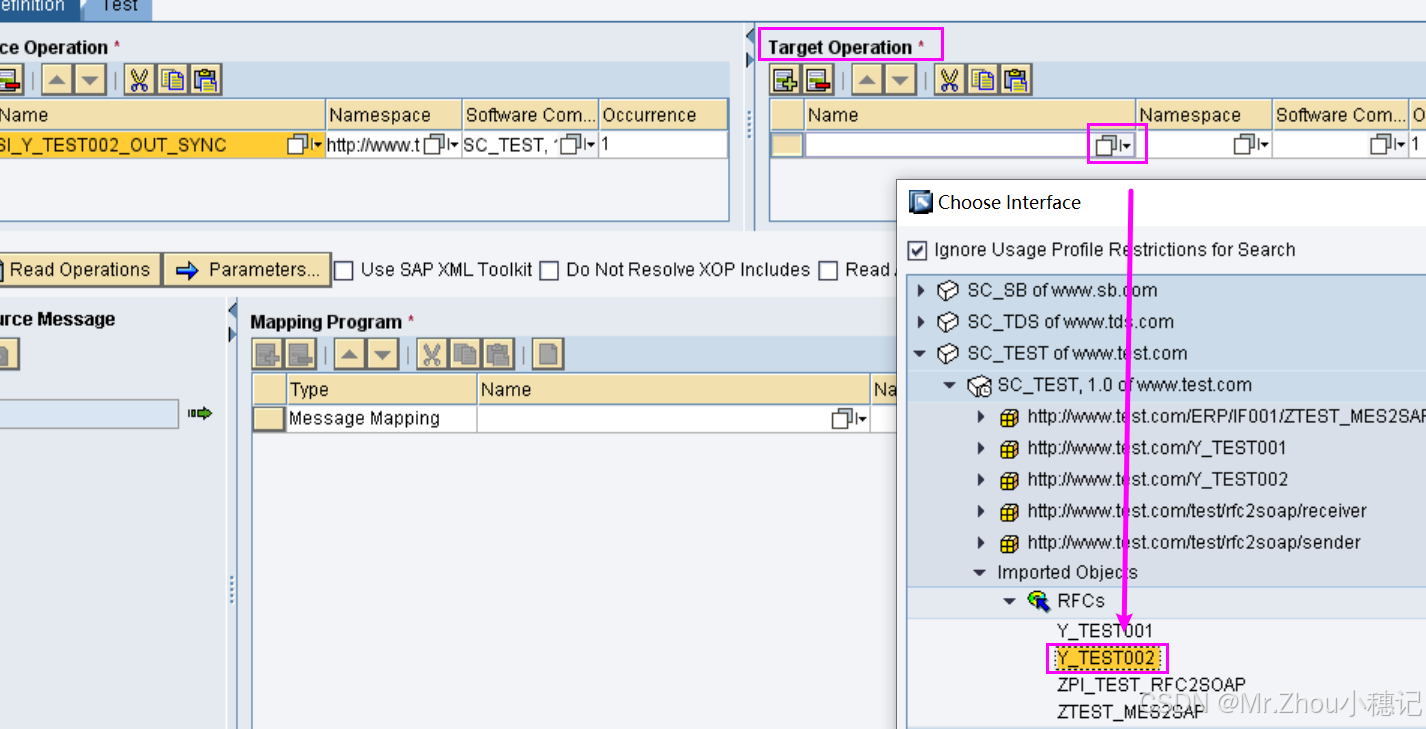Click the Paste icon in Mapping Program toolbar
1426x729 pixels.
(x=499, y=353)
